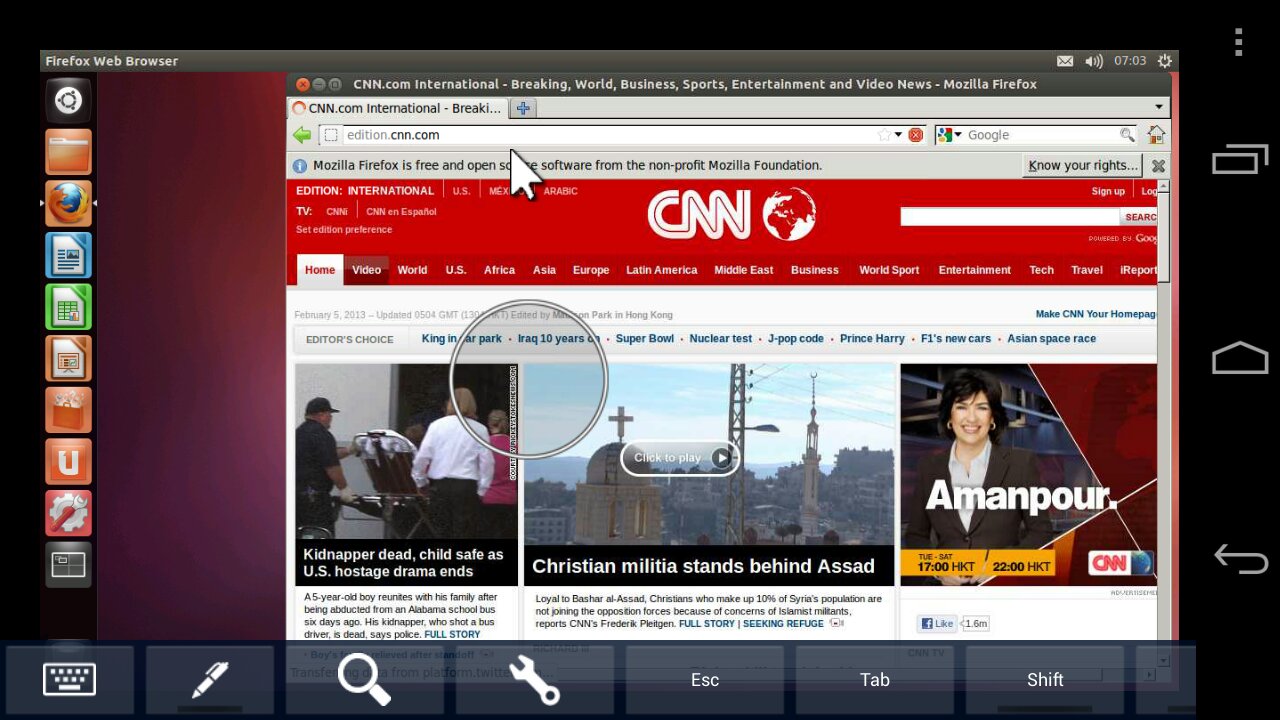1280x720 pixels.
Task: Open Firefox home page icon
Action: point(1156,135)
